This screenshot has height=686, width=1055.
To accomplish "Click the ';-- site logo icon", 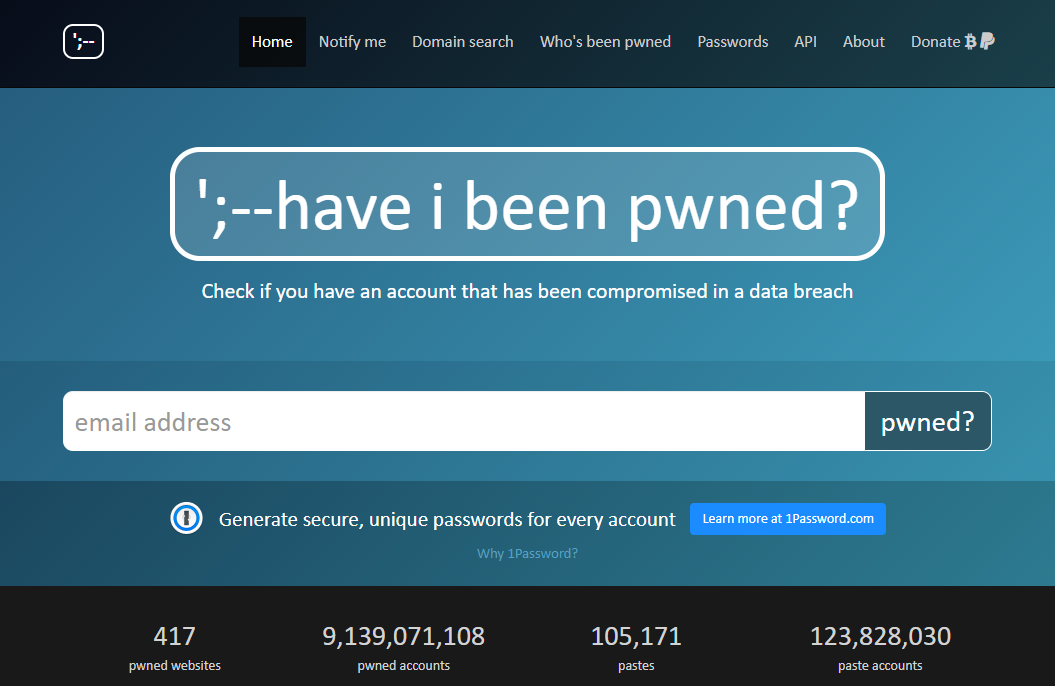I will (x=83, y=42).
